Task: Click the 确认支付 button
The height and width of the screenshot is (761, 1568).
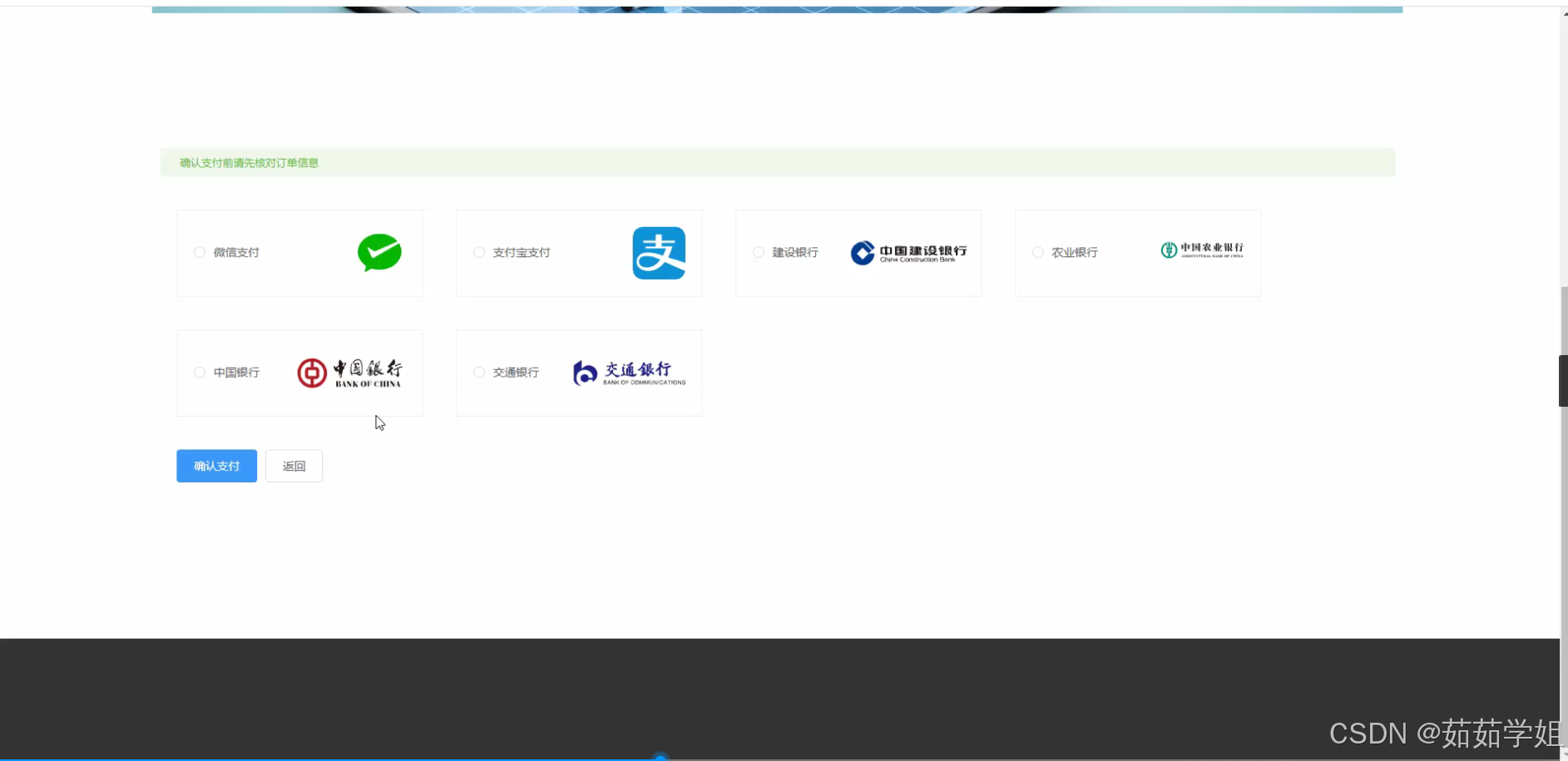Action: pyautogui.click(x=217, y=466)
